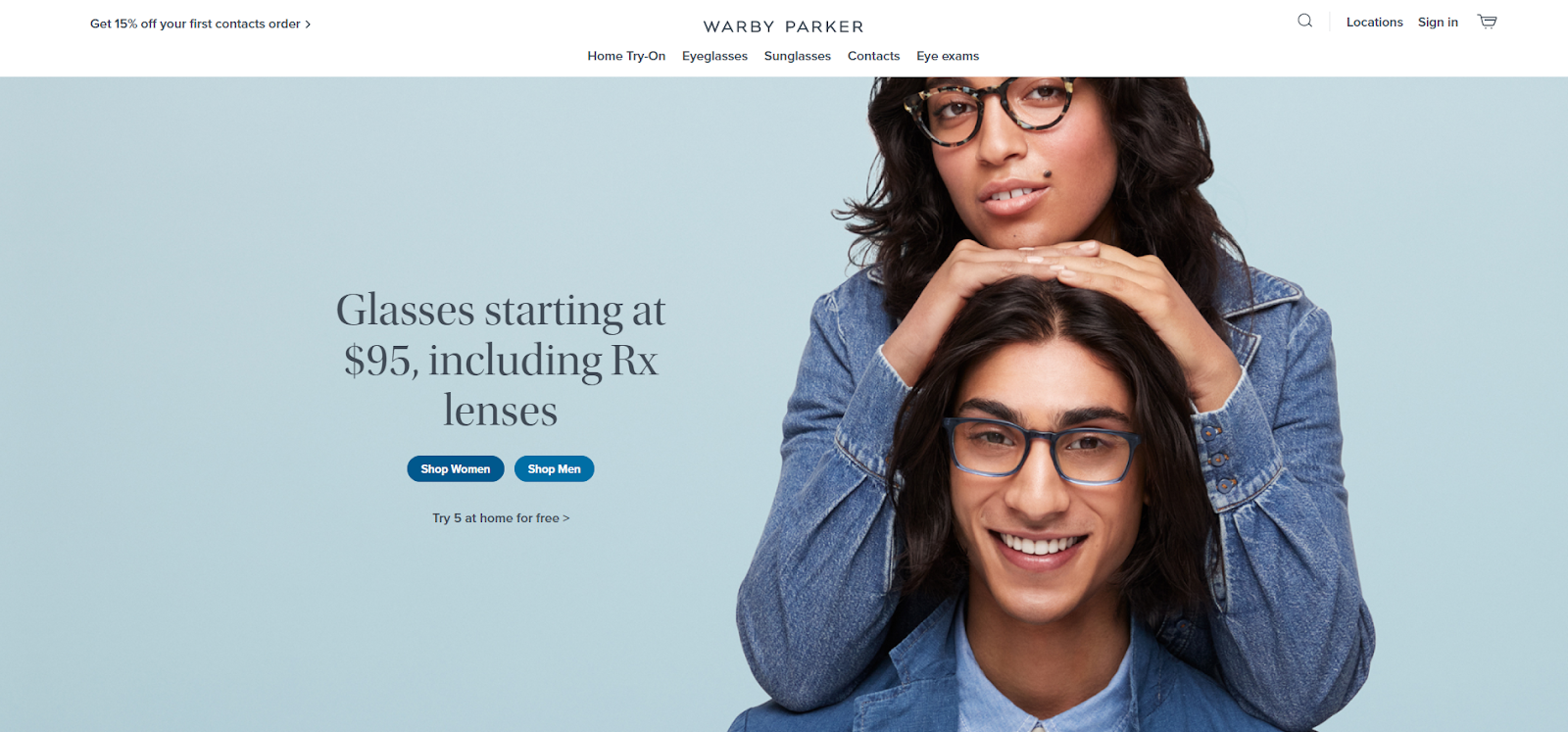Click the Warby Parker logo
Screen dimensions: 1568x732
(x=783, y=26)
